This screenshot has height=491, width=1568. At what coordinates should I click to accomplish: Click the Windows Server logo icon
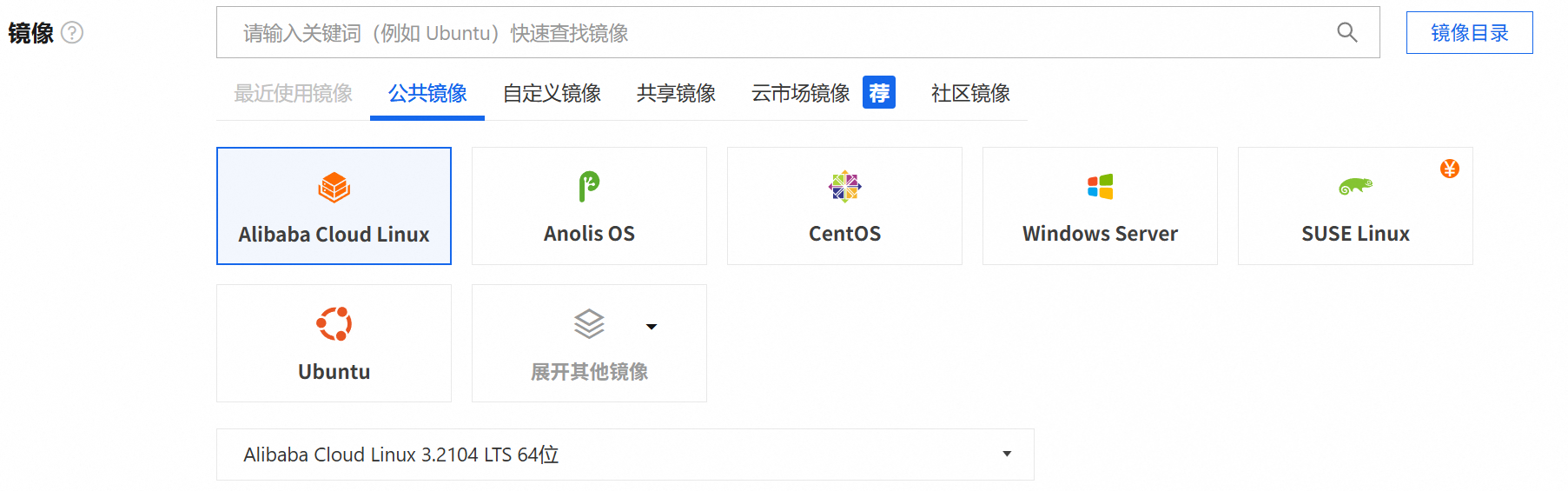point(1100,187)
